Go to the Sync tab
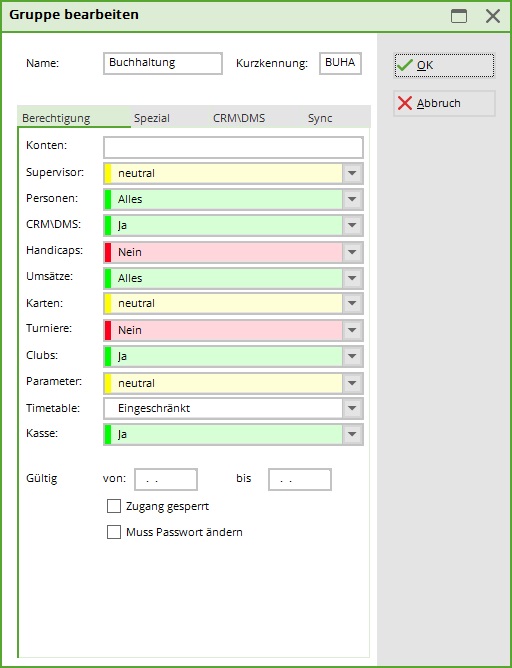Screen dimensions: 512x668 click(x=320, y=118)
